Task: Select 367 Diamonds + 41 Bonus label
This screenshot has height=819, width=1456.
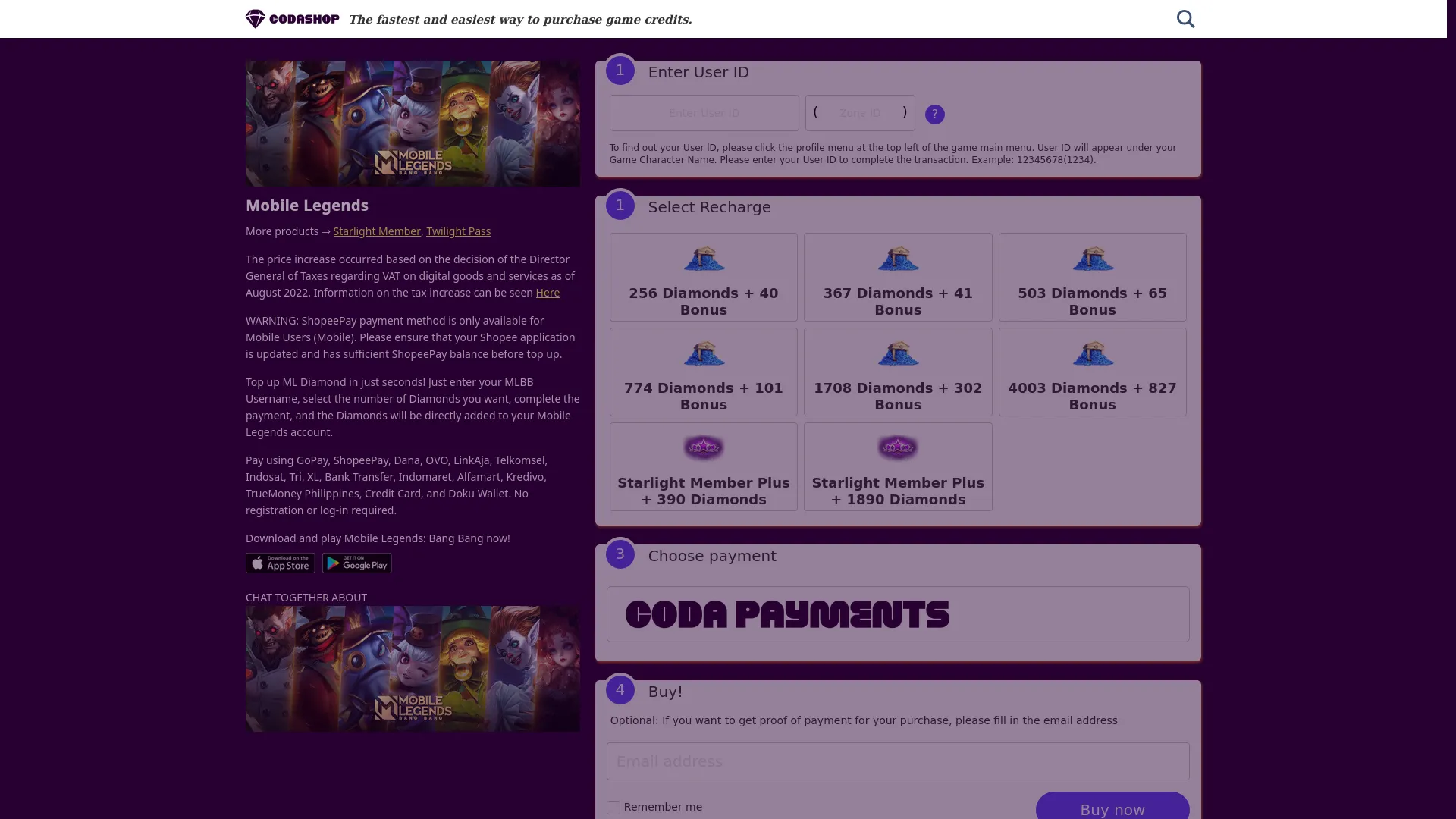Action: 898,302
